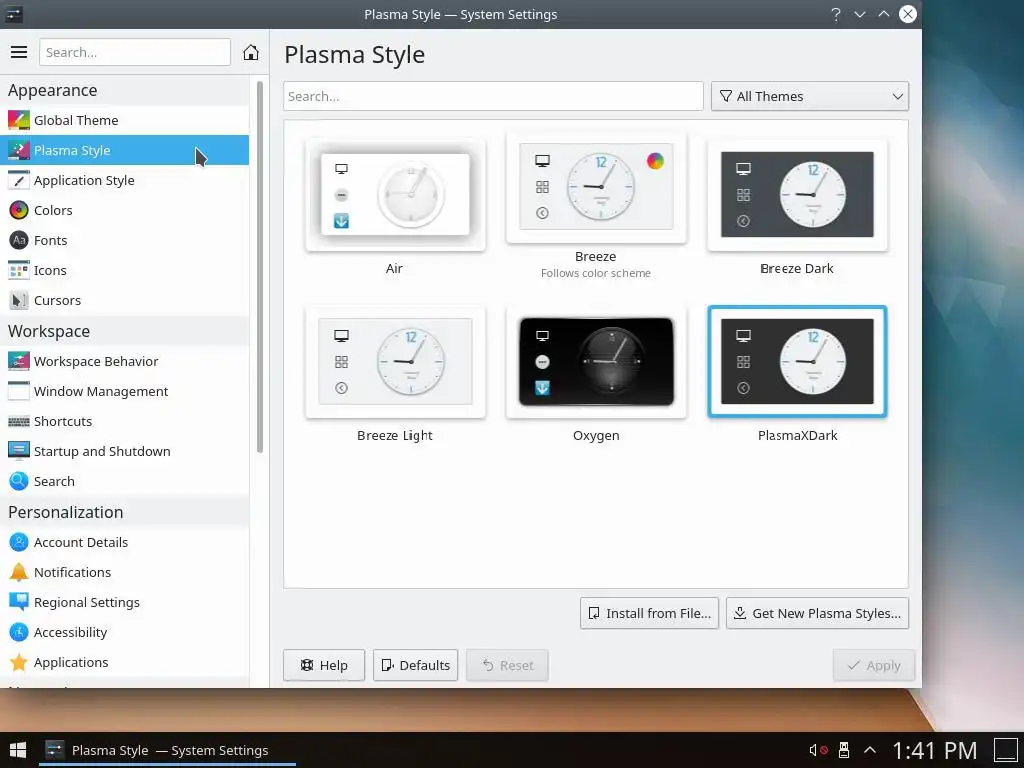1024x768 pixels.
Task: Click the Accessibility sidebar label
Action: (x=71, y=632)
